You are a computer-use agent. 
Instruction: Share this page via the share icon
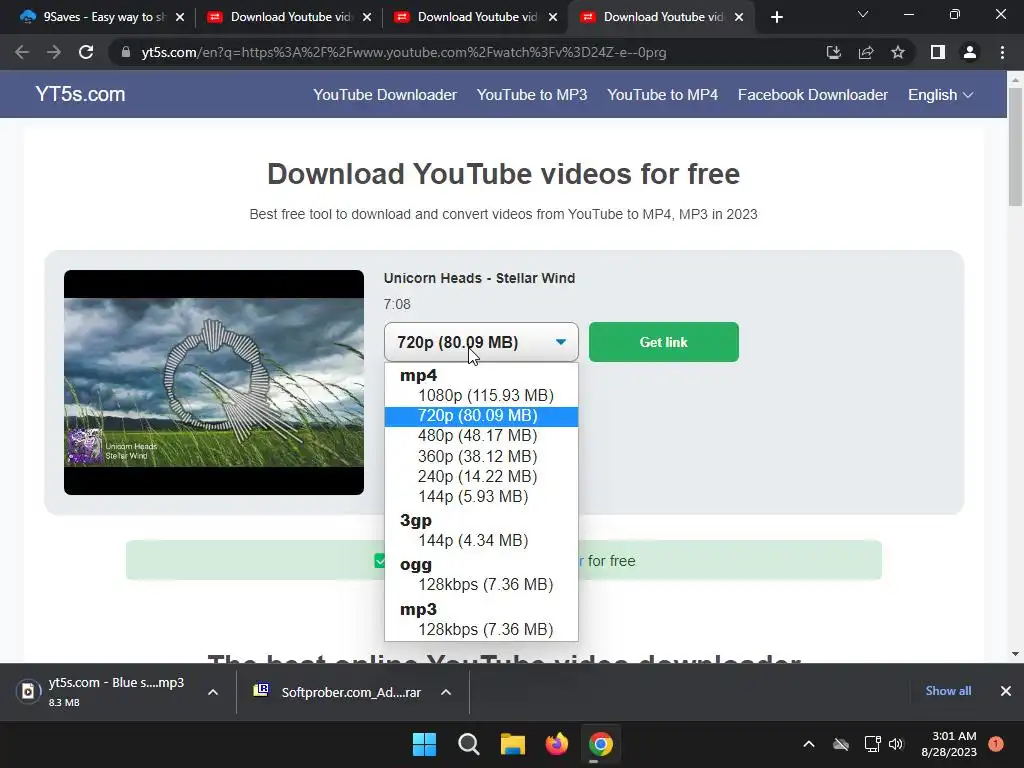point(866,52)
